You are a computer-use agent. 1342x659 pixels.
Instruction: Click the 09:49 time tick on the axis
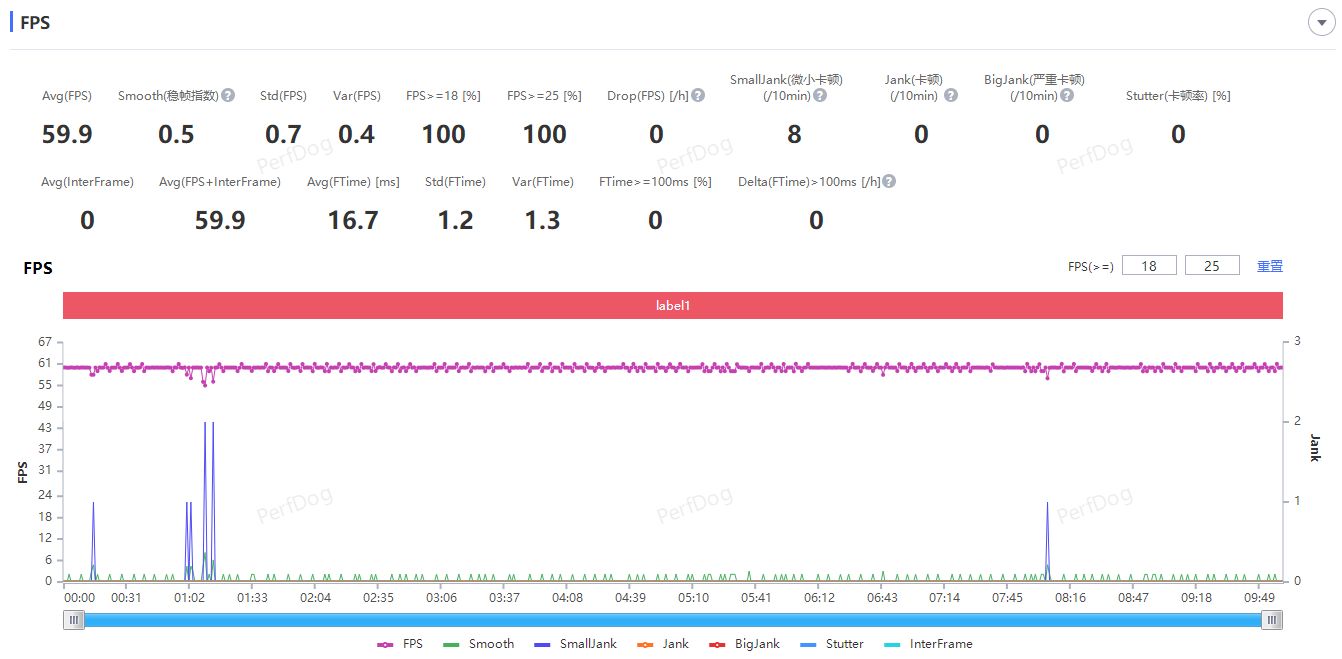pos(1259,598)
